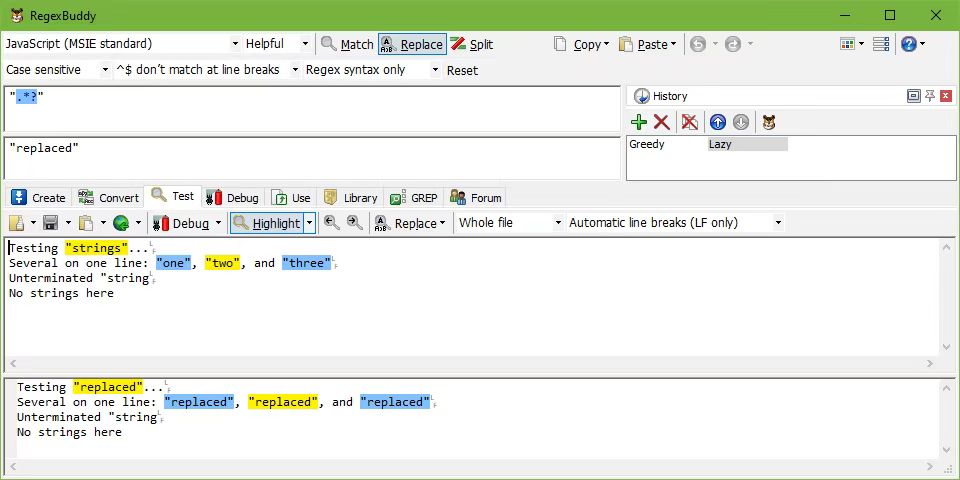The height and width of the screenshot is (480, 960).
Task: Open the Library tab
Action: [350, 197]
